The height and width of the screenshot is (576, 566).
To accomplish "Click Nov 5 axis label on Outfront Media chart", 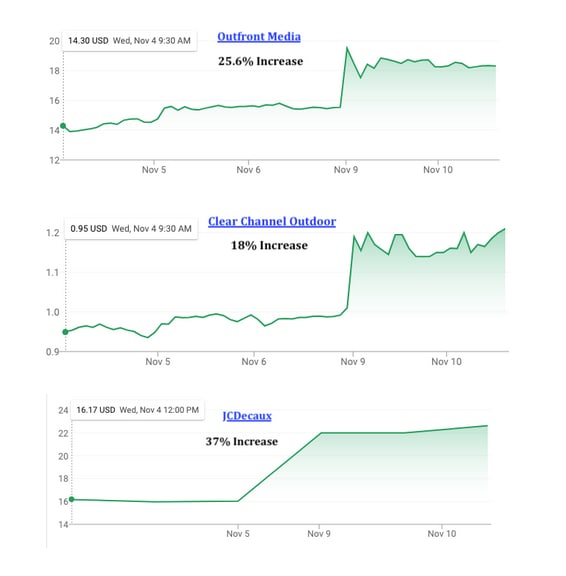I will [x=154, y=170].
